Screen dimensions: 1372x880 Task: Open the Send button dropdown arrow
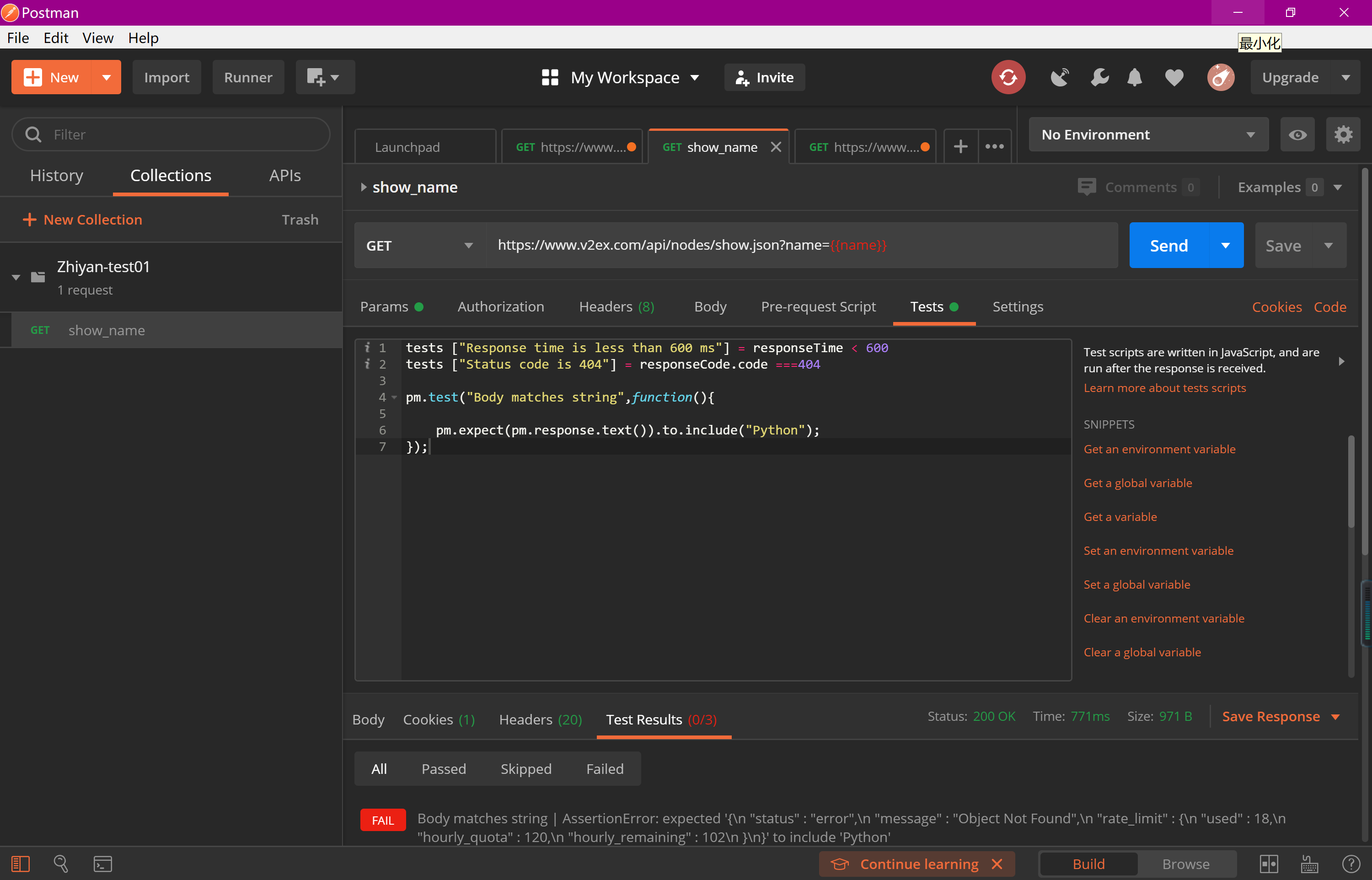[x=1226, y=245]
